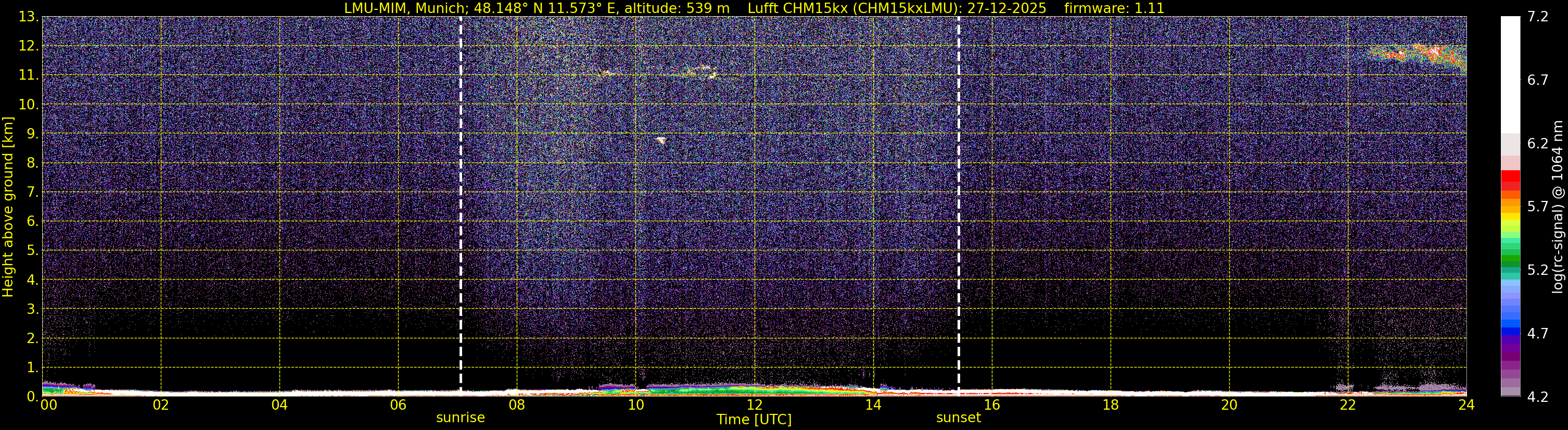Click the small cloud echo near 9 km after 10 UTC
Viewport: 1568px width, 430px height.
[661, 140]
